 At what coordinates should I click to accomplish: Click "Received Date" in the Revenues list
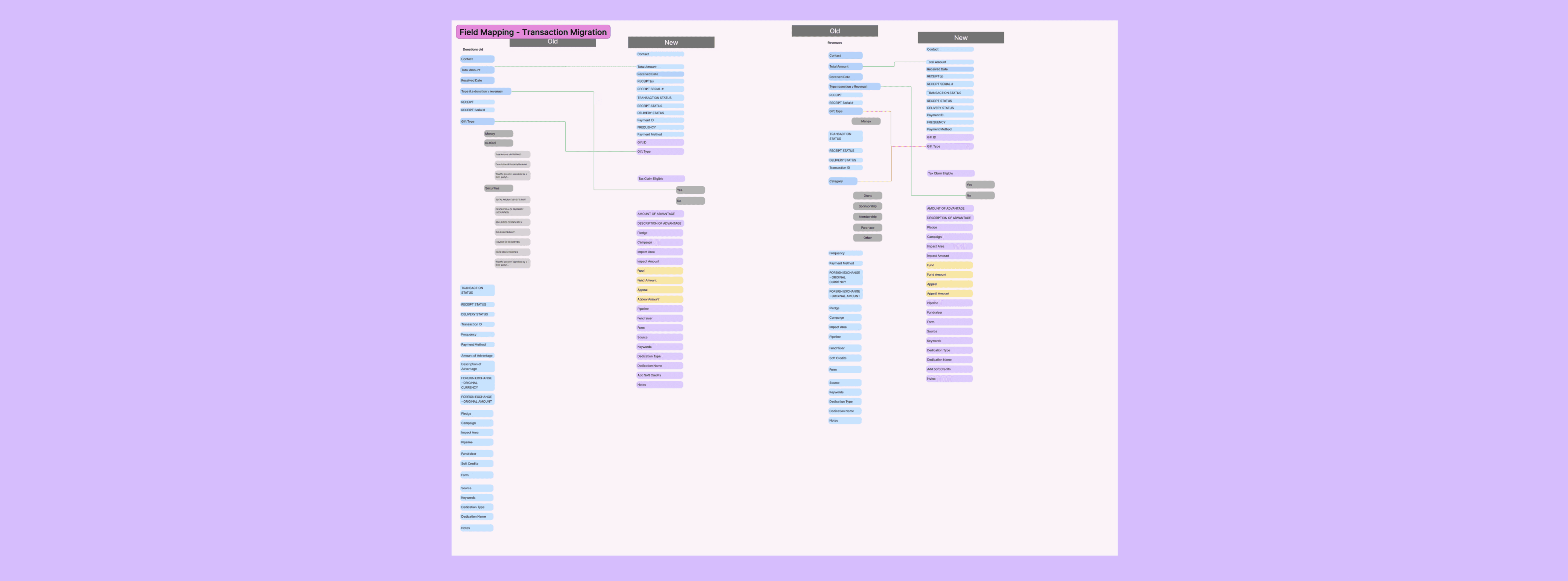845,77
